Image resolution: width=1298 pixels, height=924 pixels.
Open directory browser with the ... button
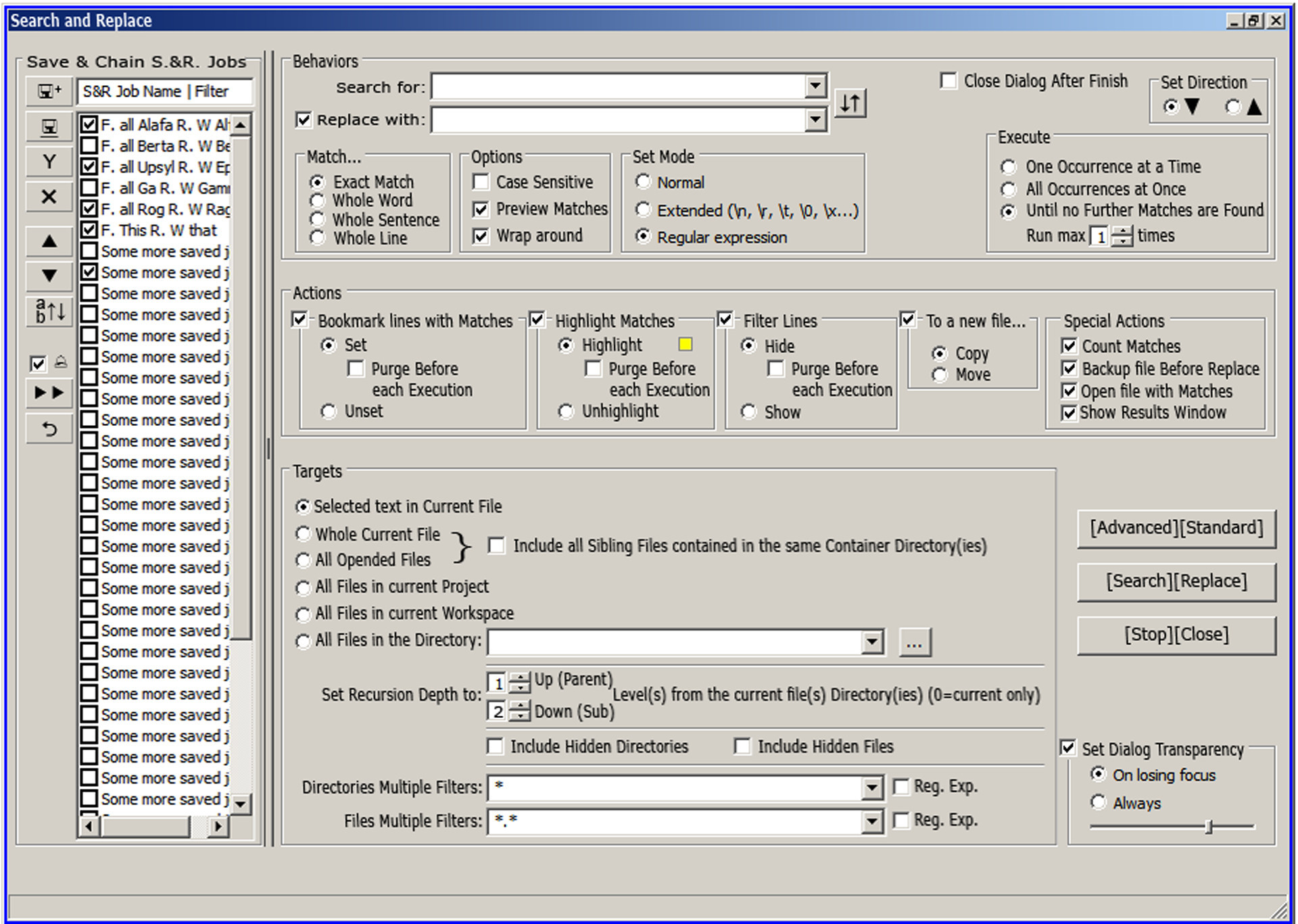(915, 643)
